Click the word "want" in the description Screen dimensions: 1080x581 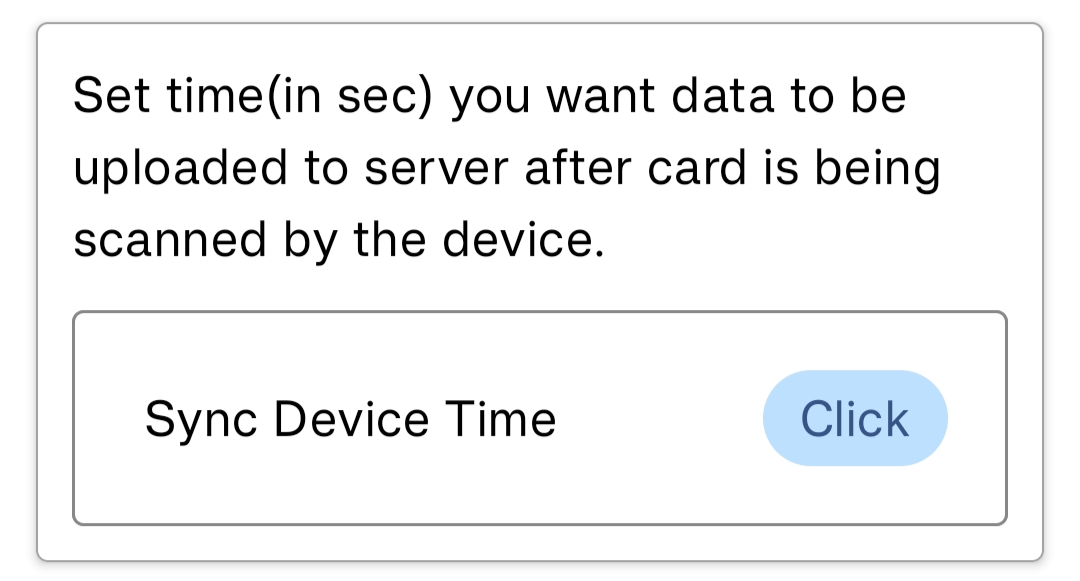coord(599,97)
